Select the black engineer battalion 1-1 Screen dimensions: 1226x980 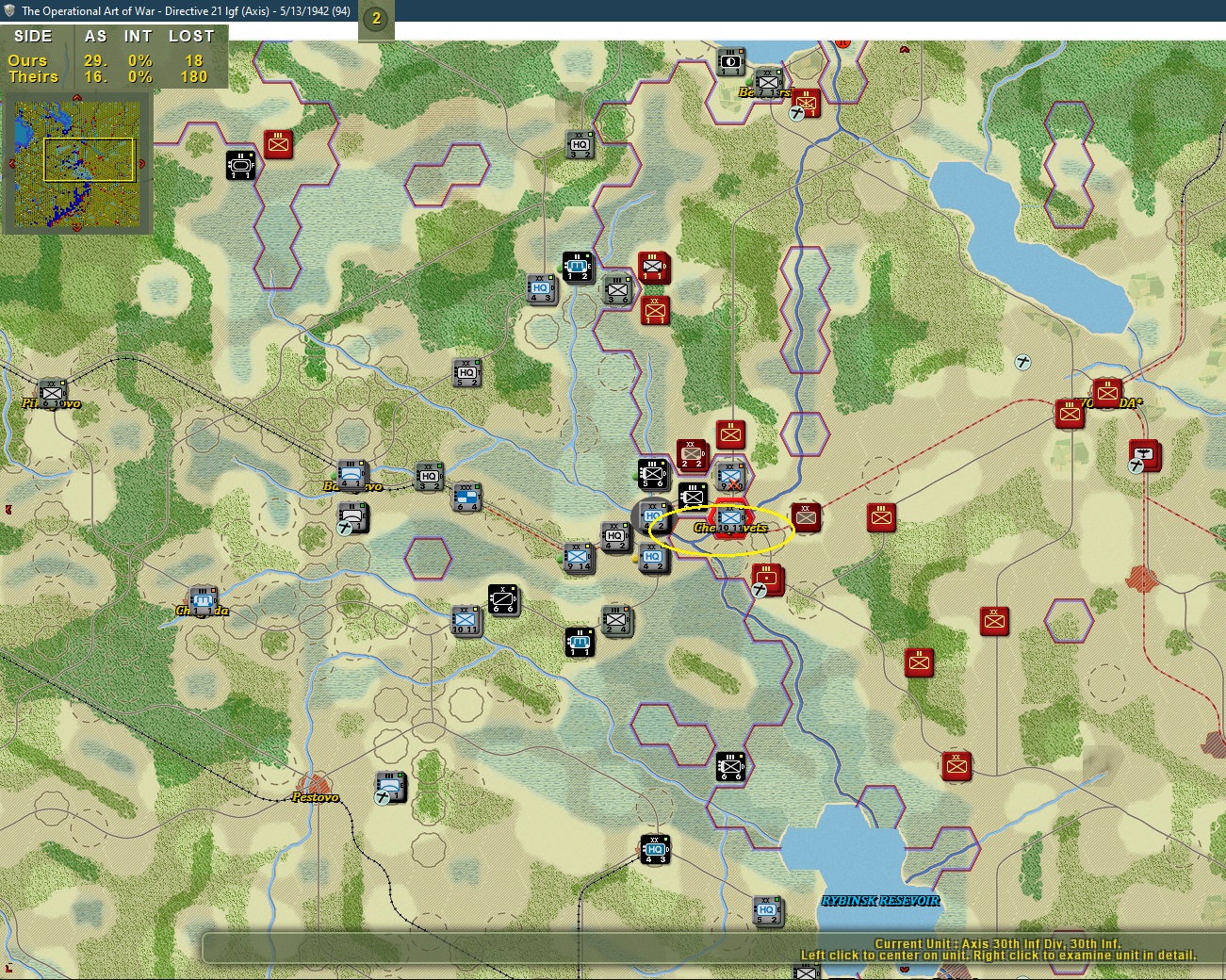pyautogui.click(x=580, y=642)
